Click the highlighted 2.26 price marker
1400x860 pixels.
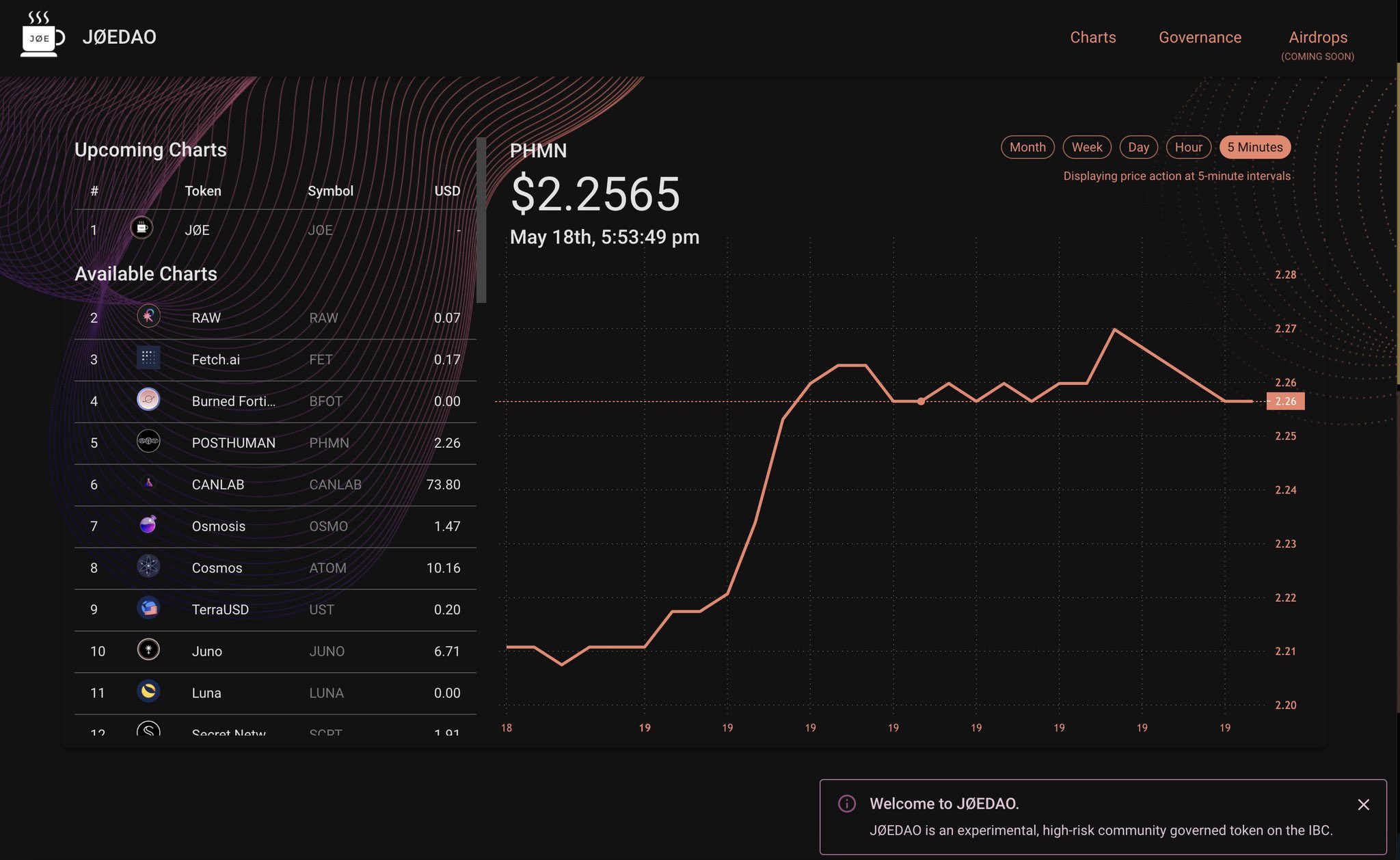1286,401
